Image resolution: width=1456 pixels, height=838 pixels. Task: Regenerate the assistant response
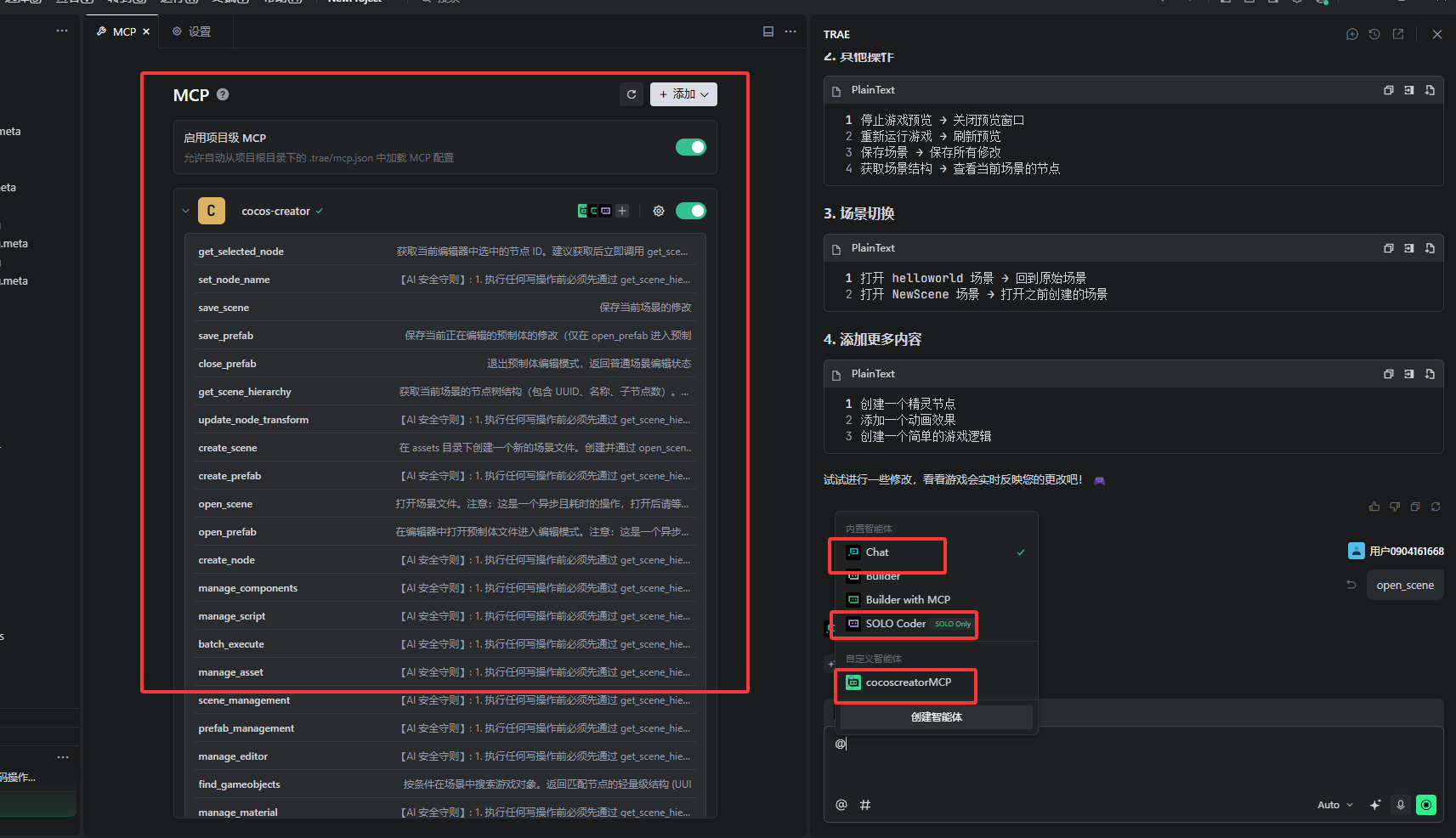(1436, 507)
